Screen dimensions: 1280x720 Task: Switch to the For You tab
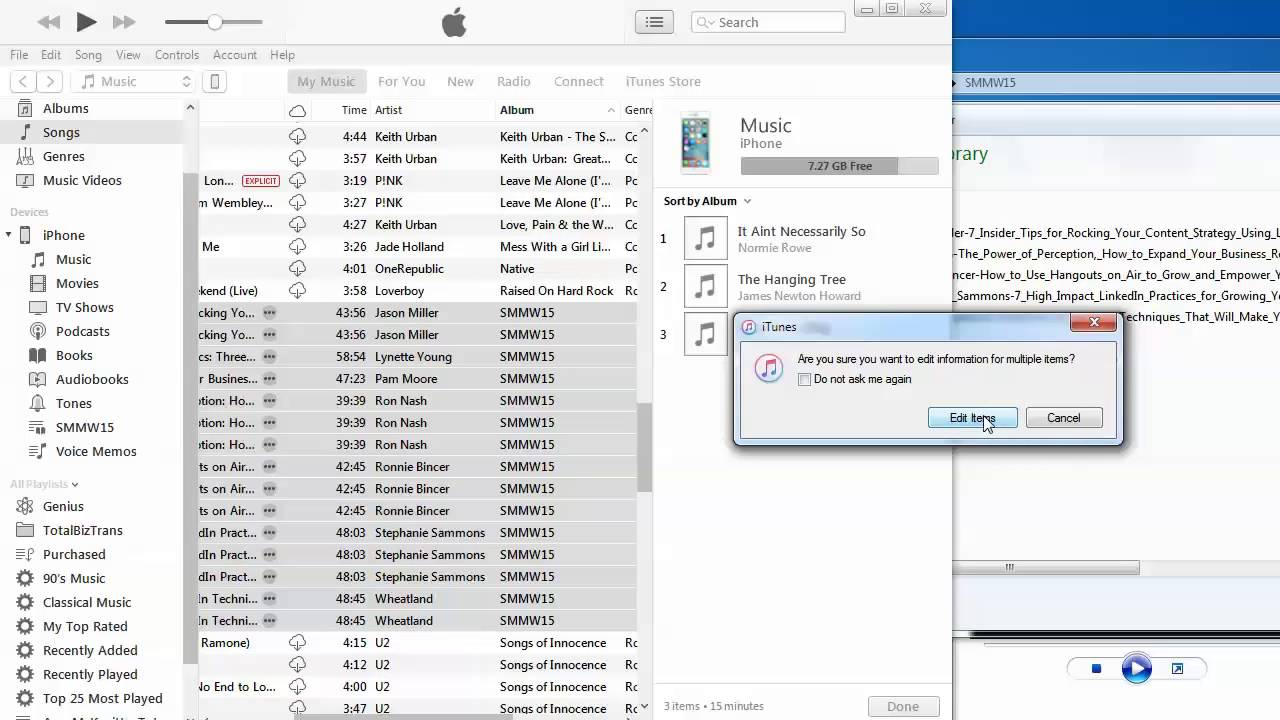[x=401, y=82]
